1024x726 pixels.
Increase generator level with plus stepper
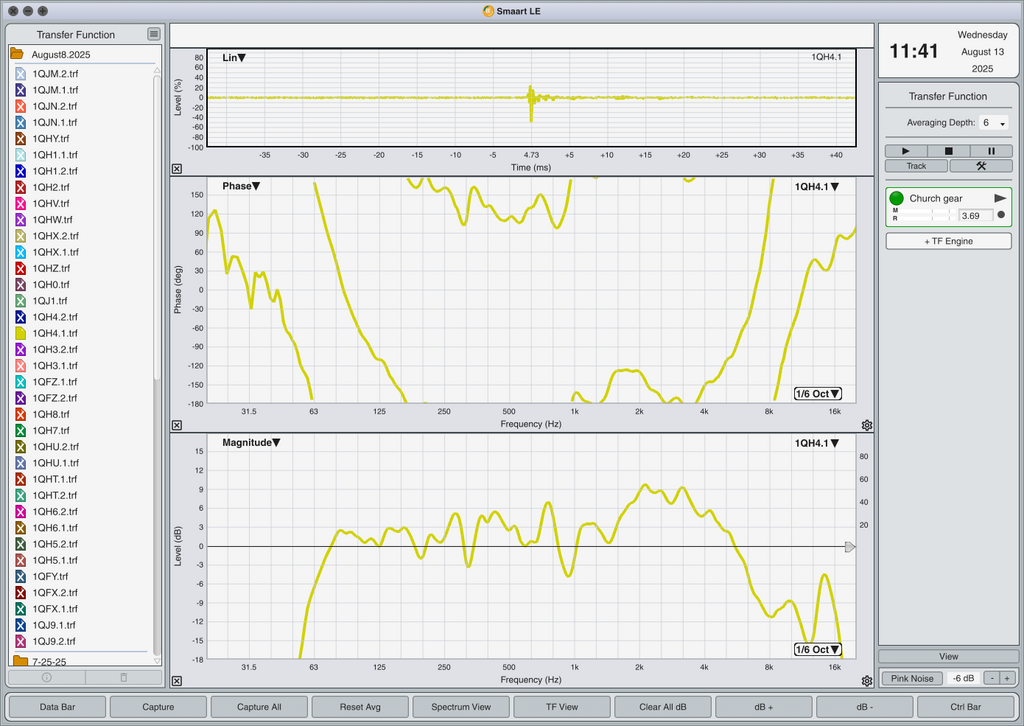pyautogui.click(x=1007, y=678)
